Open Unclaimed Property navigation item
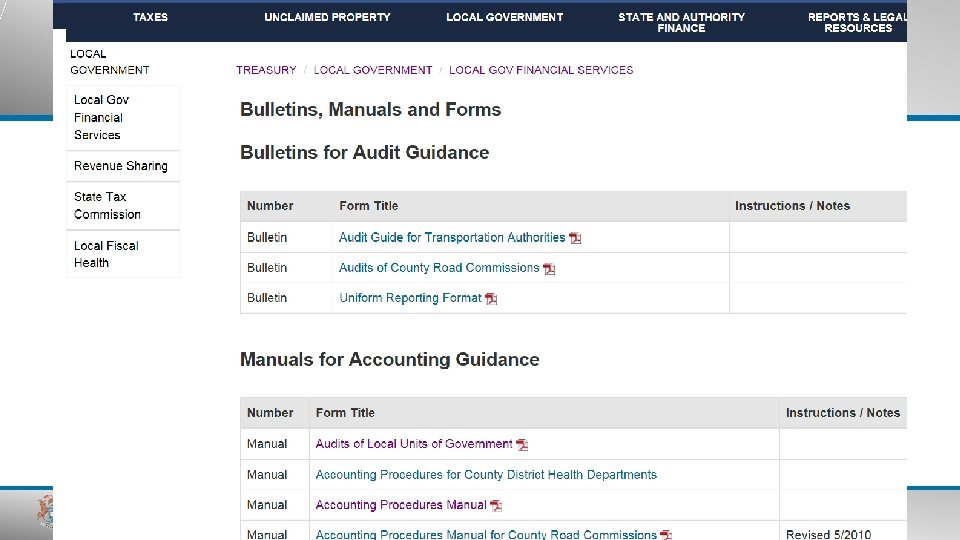 [327, 17]
